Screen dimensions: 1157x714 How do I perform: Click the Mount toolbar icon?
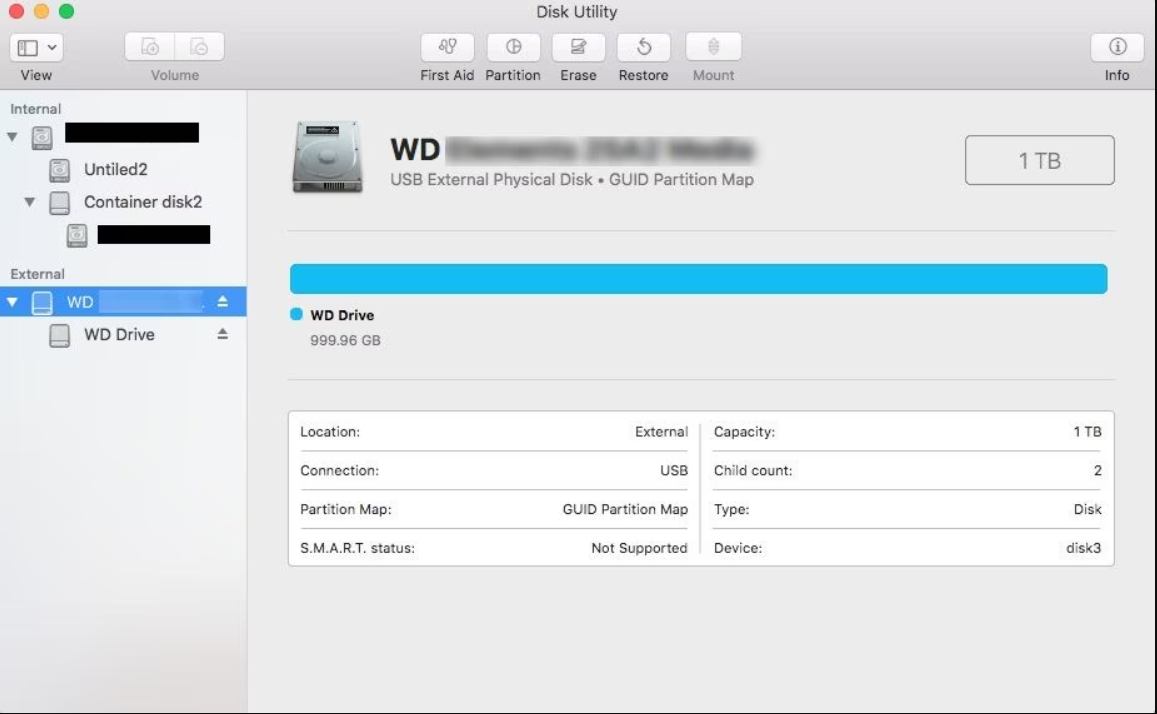pos(714,47)
